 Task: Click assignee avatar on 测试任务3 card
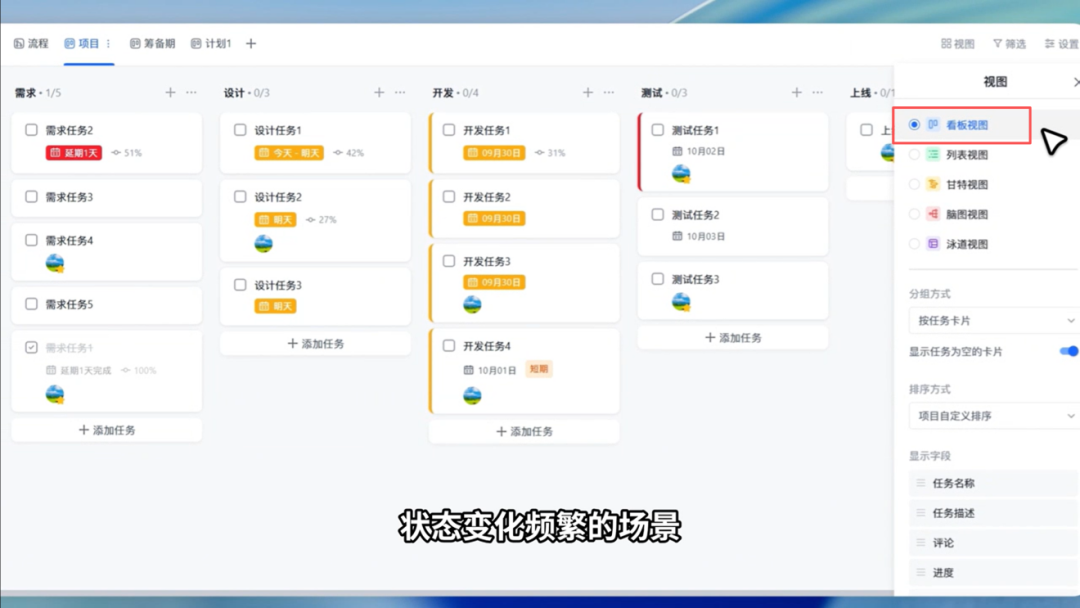(681, 302)
